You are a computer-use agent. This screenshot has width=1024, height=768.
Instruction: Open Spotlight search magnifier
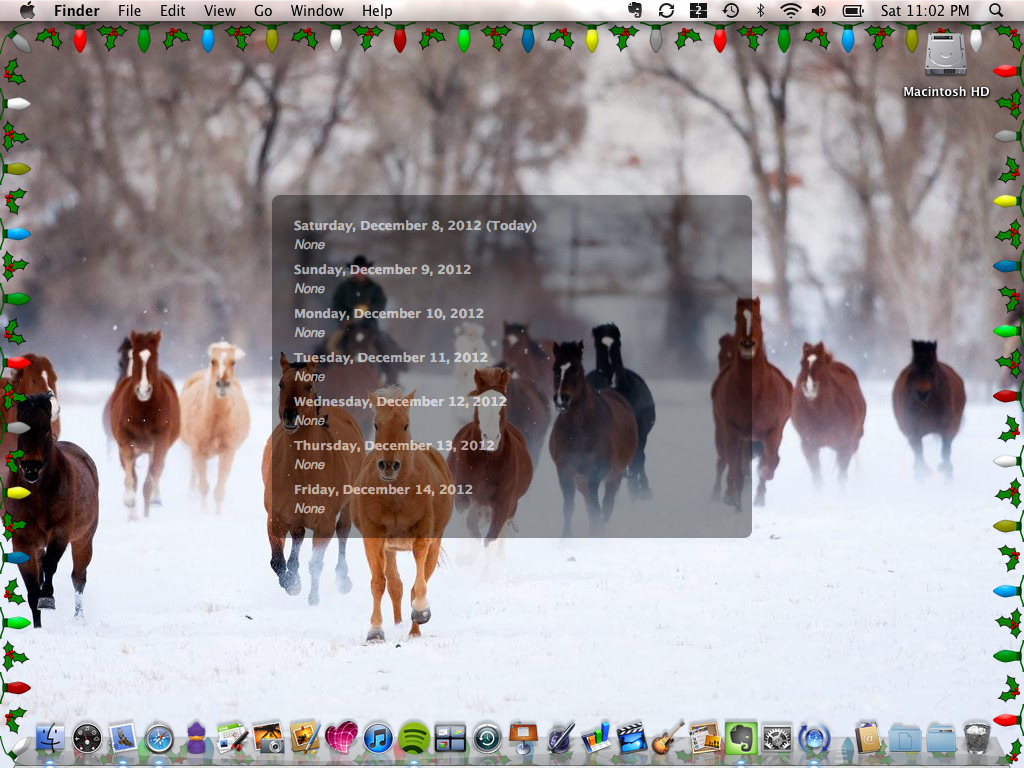tap(996, 10)
